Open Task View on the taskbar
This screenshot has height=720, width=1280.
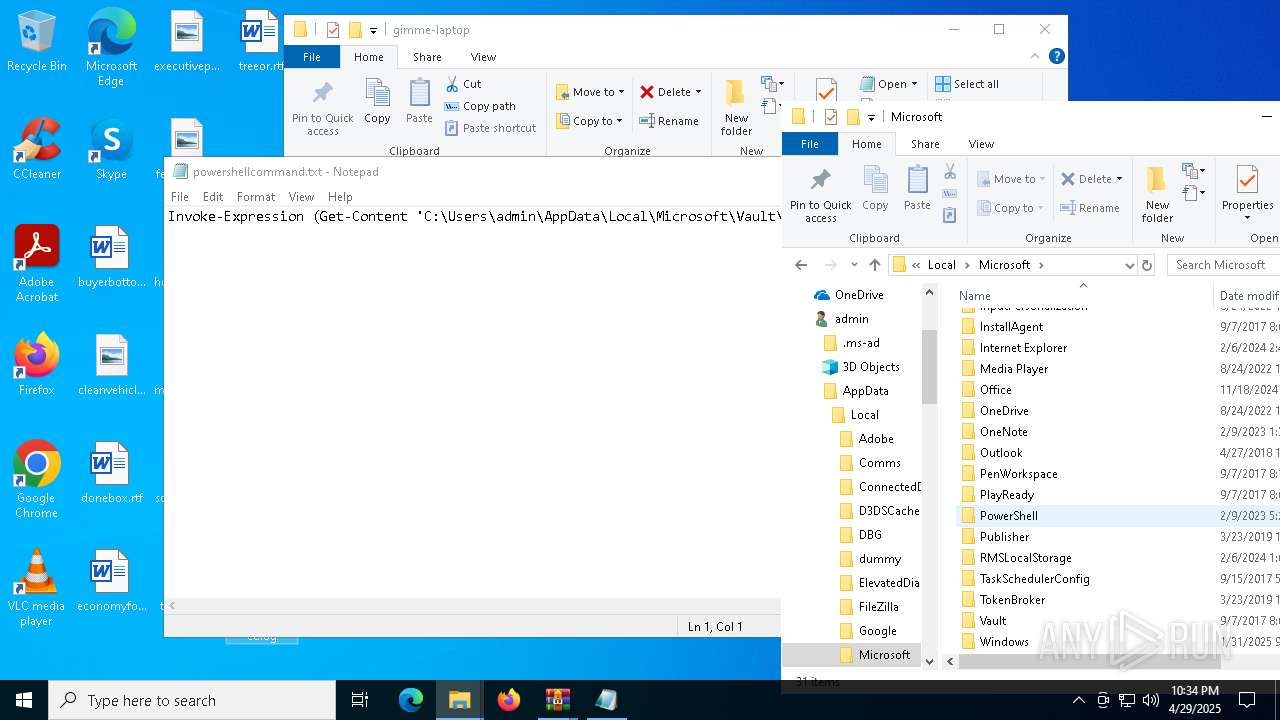click(x=360, y=700)
